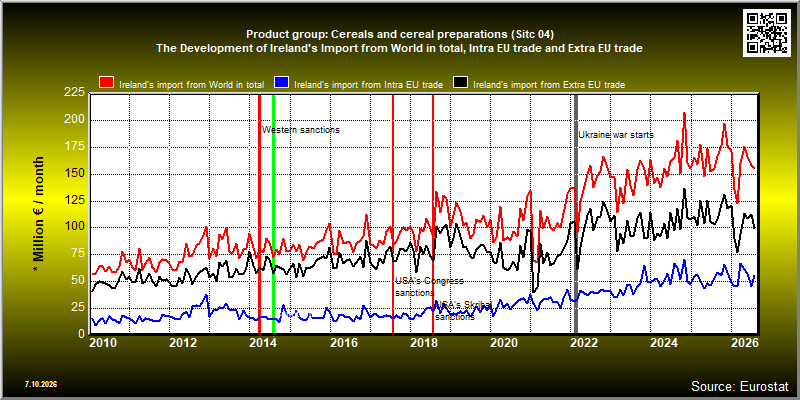Click the "USA's Congress sanctions" annotation
This screenshot has width=800, height=400.
click(x=430, y=287)
